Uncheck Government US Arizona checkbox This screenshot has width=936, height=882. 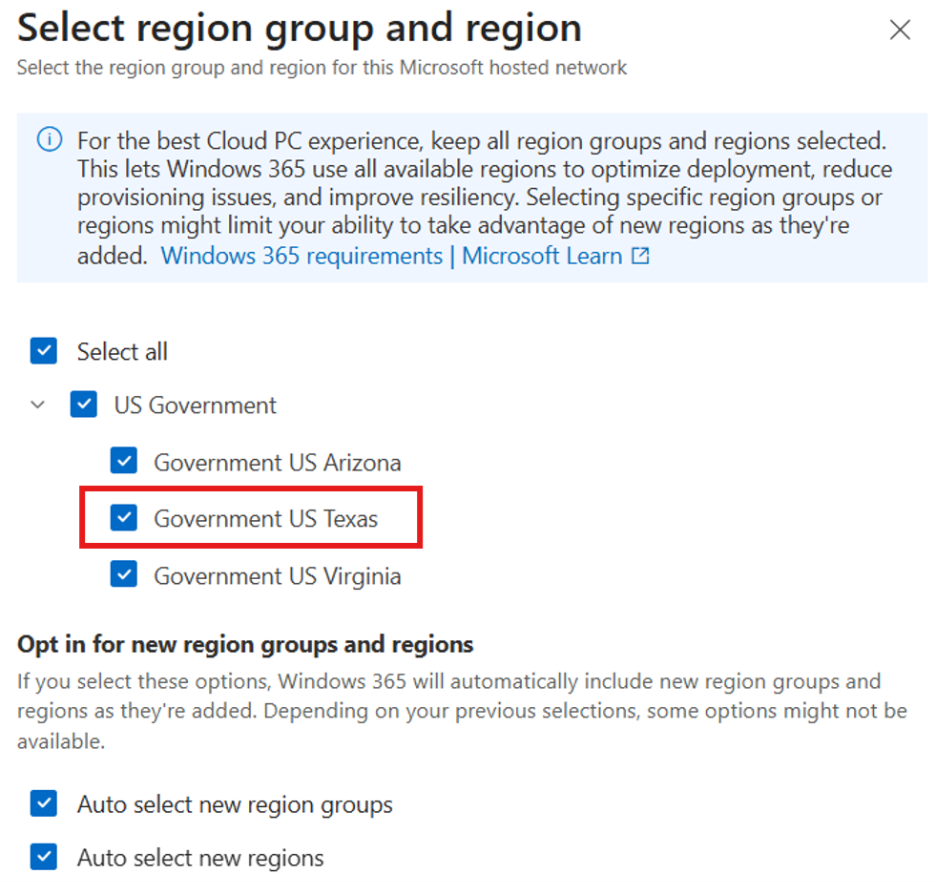click(x=123, y=462)
